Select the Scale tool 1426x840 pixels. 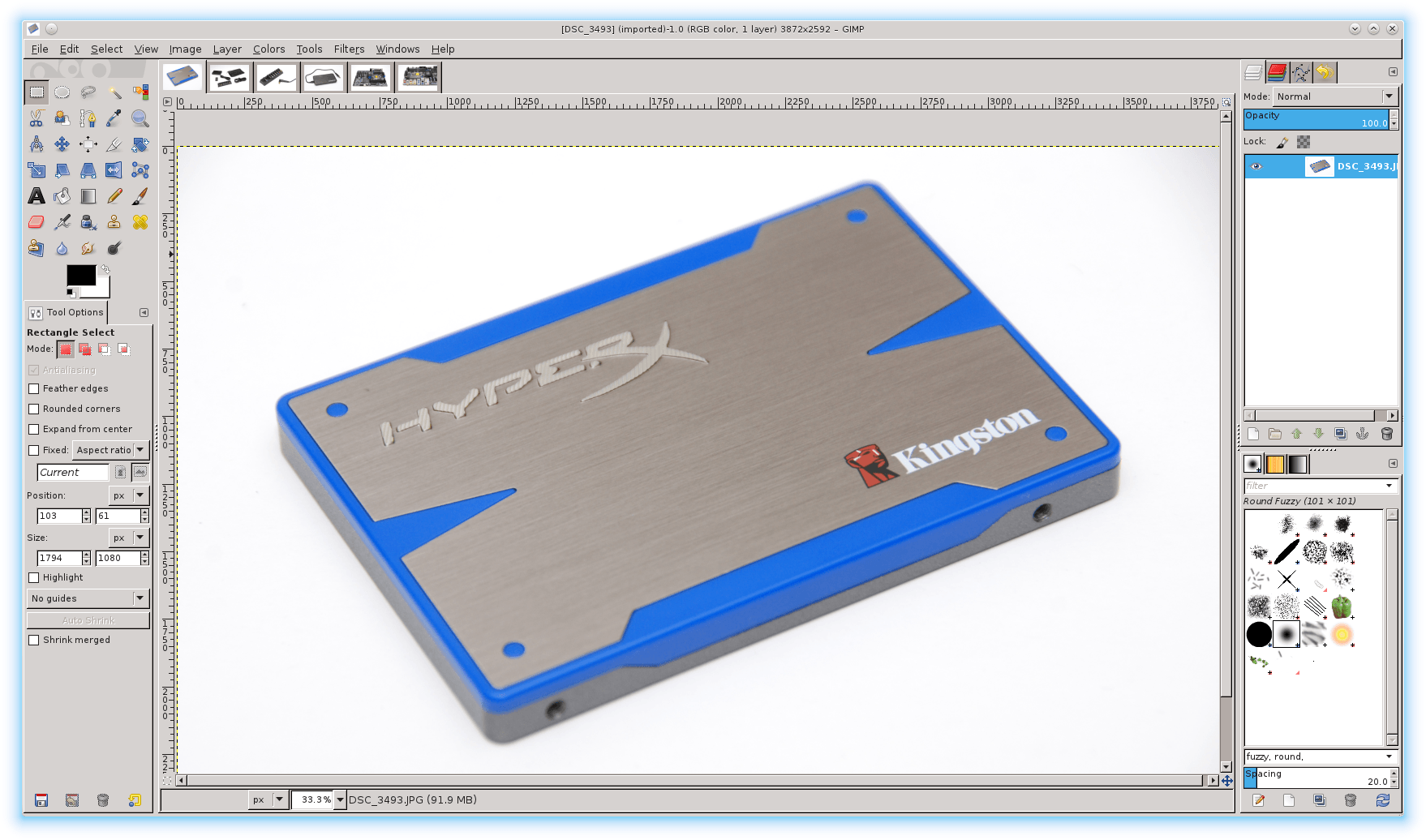pyautogui.click(x=36, y=170)
